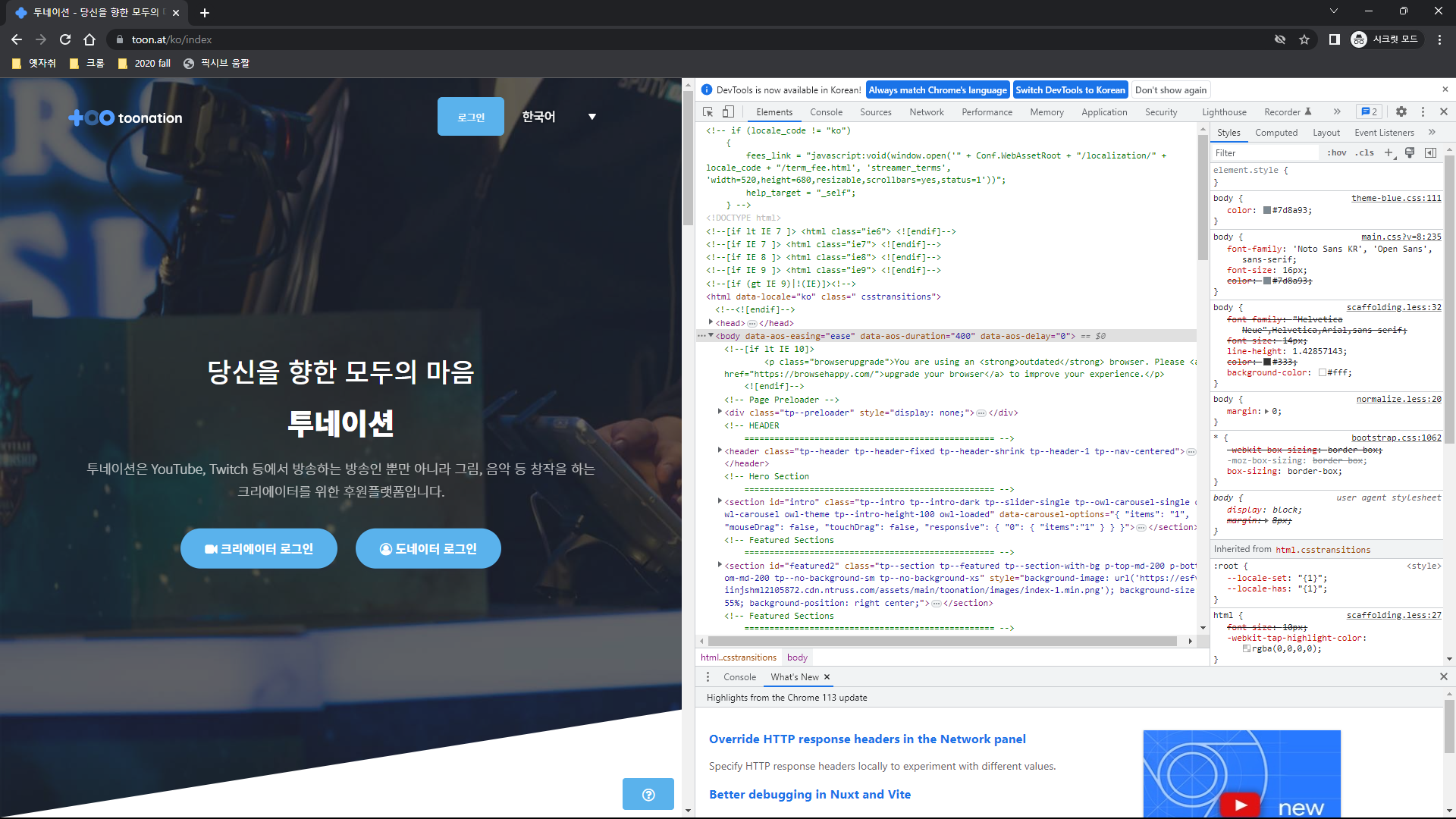The image size is (1456, 819).
Task: Click the 크리에이터 로그인 button
Action: point(259,548)
